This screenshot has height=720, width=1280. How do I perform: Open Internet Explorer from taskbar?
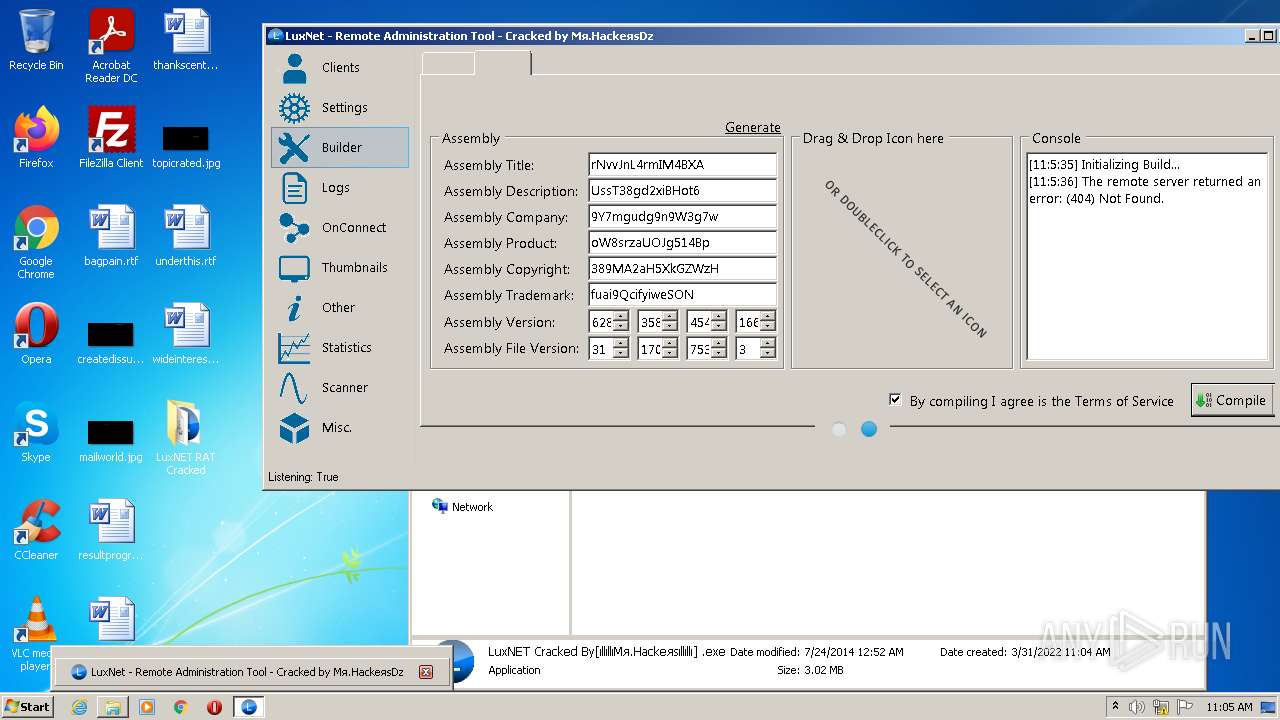[x=79, y=707]
